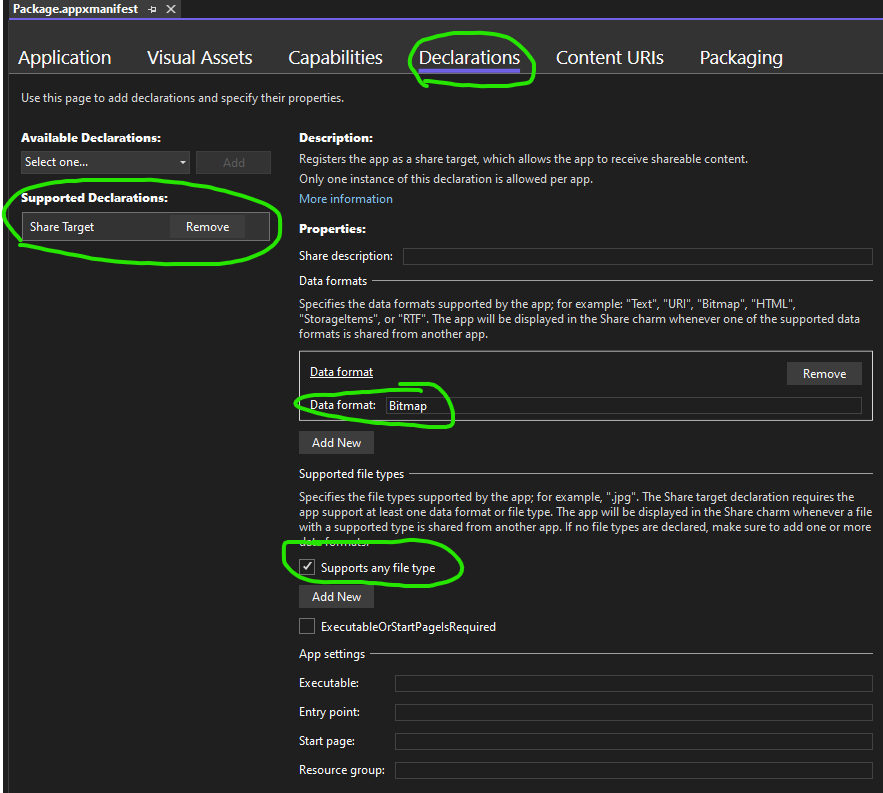Open the Declarations page
The height and width of the screenshot is (793, 883).
point(471,57)
